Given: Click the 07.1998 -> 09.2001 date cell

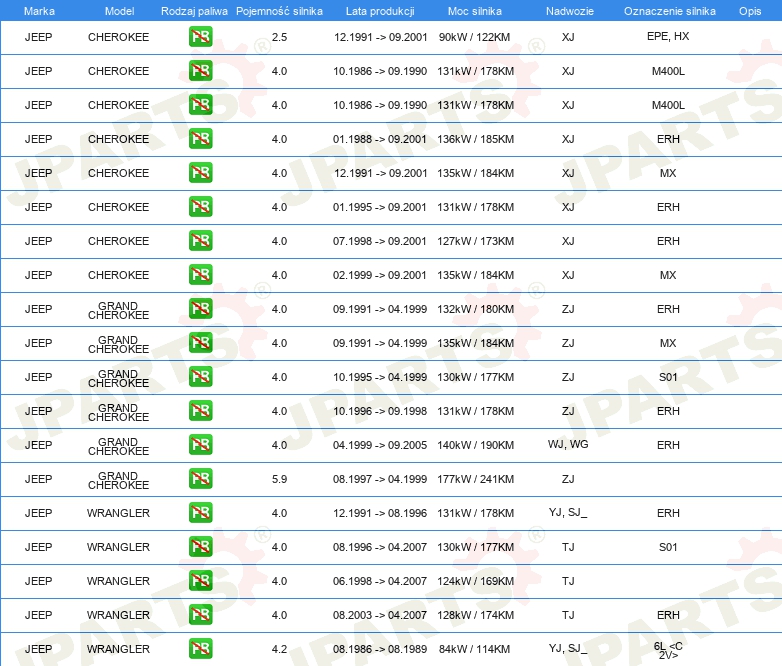Looking at the screenshot, I should (380, 241).
